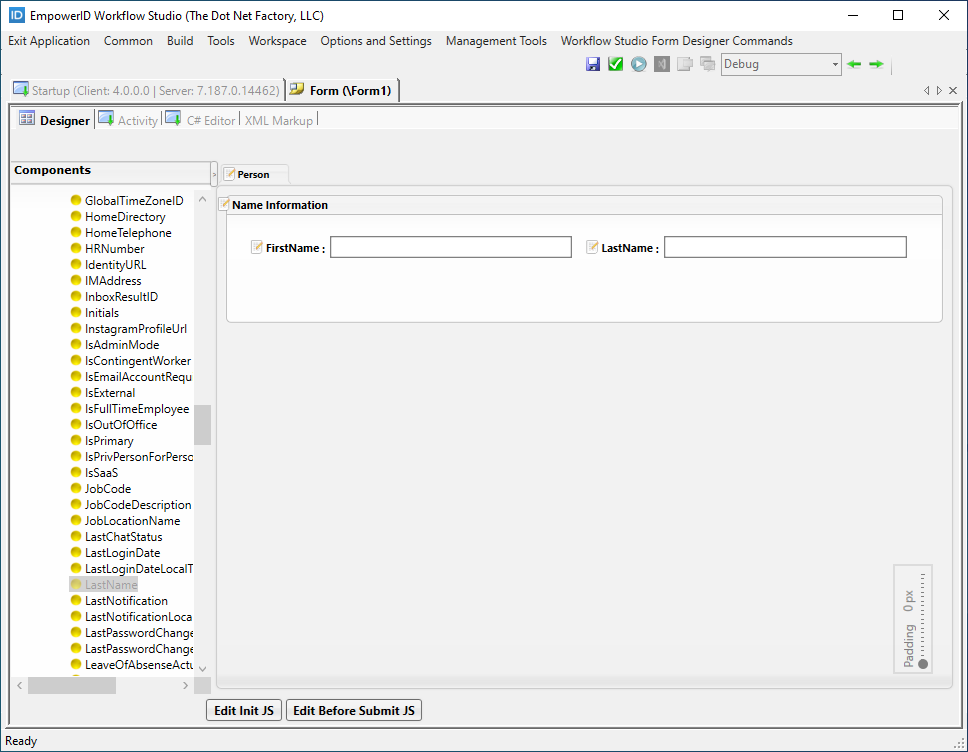
Task: Select the JobCode component in list
Action: click(108, 489)
